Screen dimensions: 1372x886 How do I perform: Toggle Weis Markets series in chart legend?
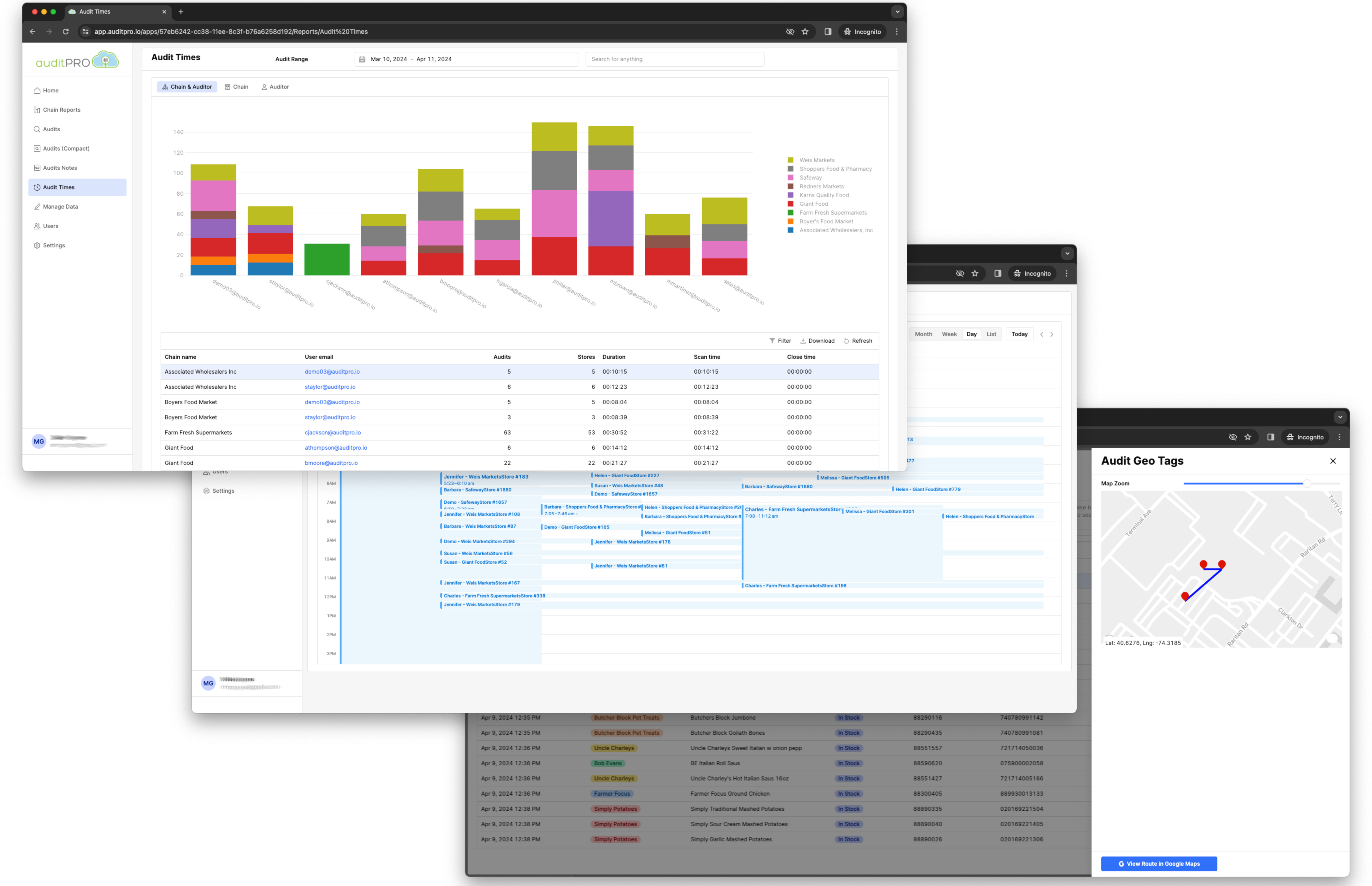811,160
